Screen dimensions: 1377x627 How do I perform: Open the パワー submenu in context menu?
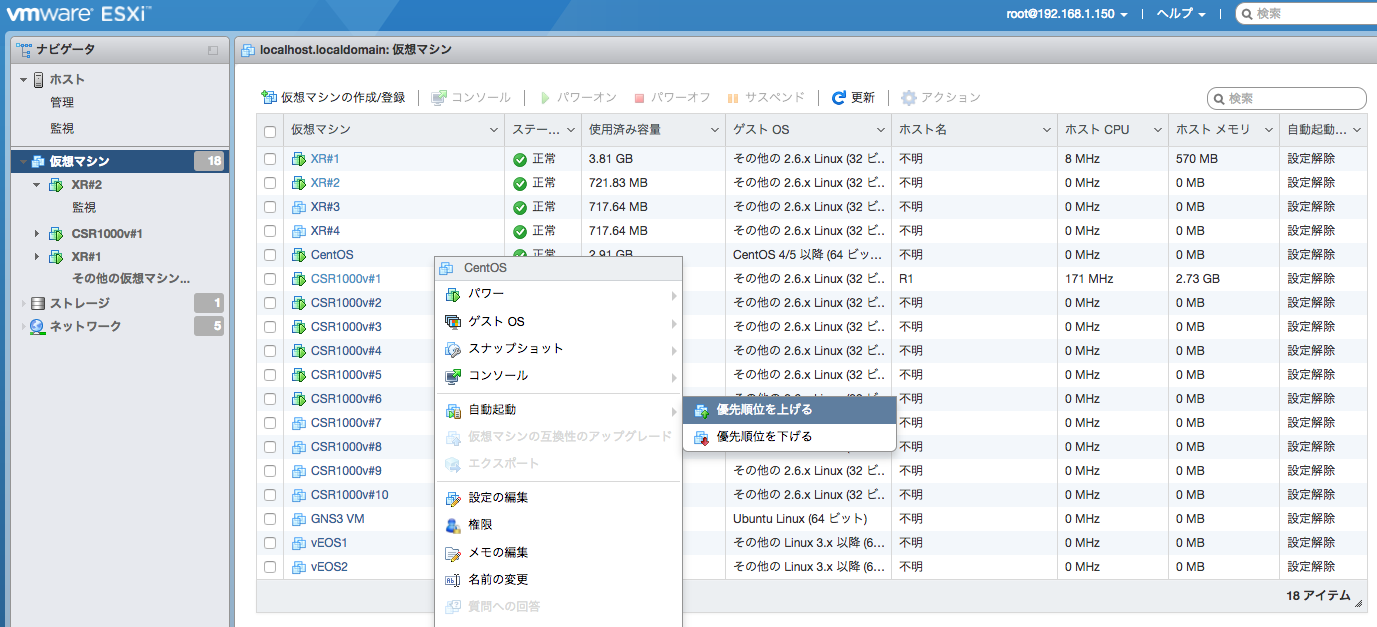(x=486, y=294)
